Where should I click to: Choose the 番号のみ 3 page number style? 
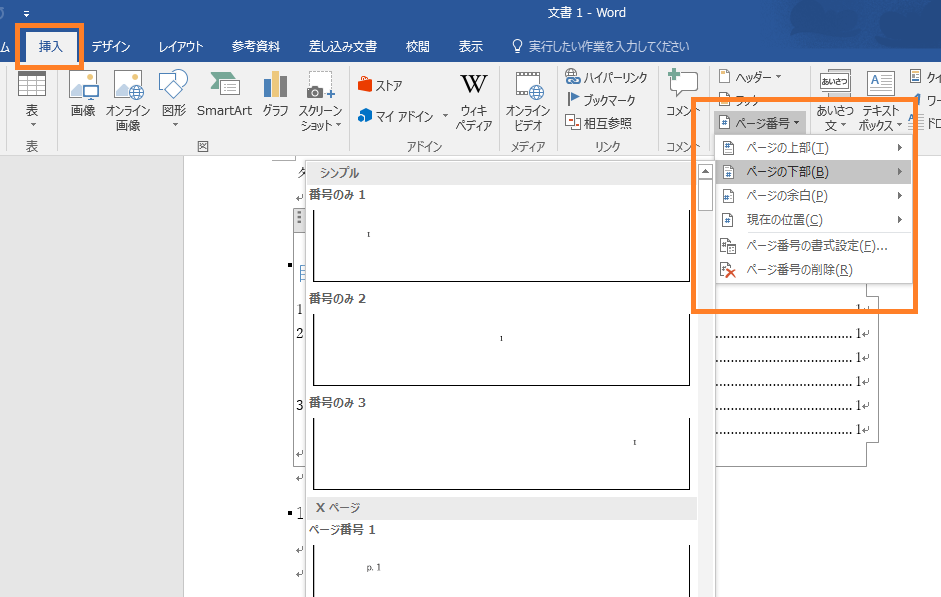pos(501,444)
